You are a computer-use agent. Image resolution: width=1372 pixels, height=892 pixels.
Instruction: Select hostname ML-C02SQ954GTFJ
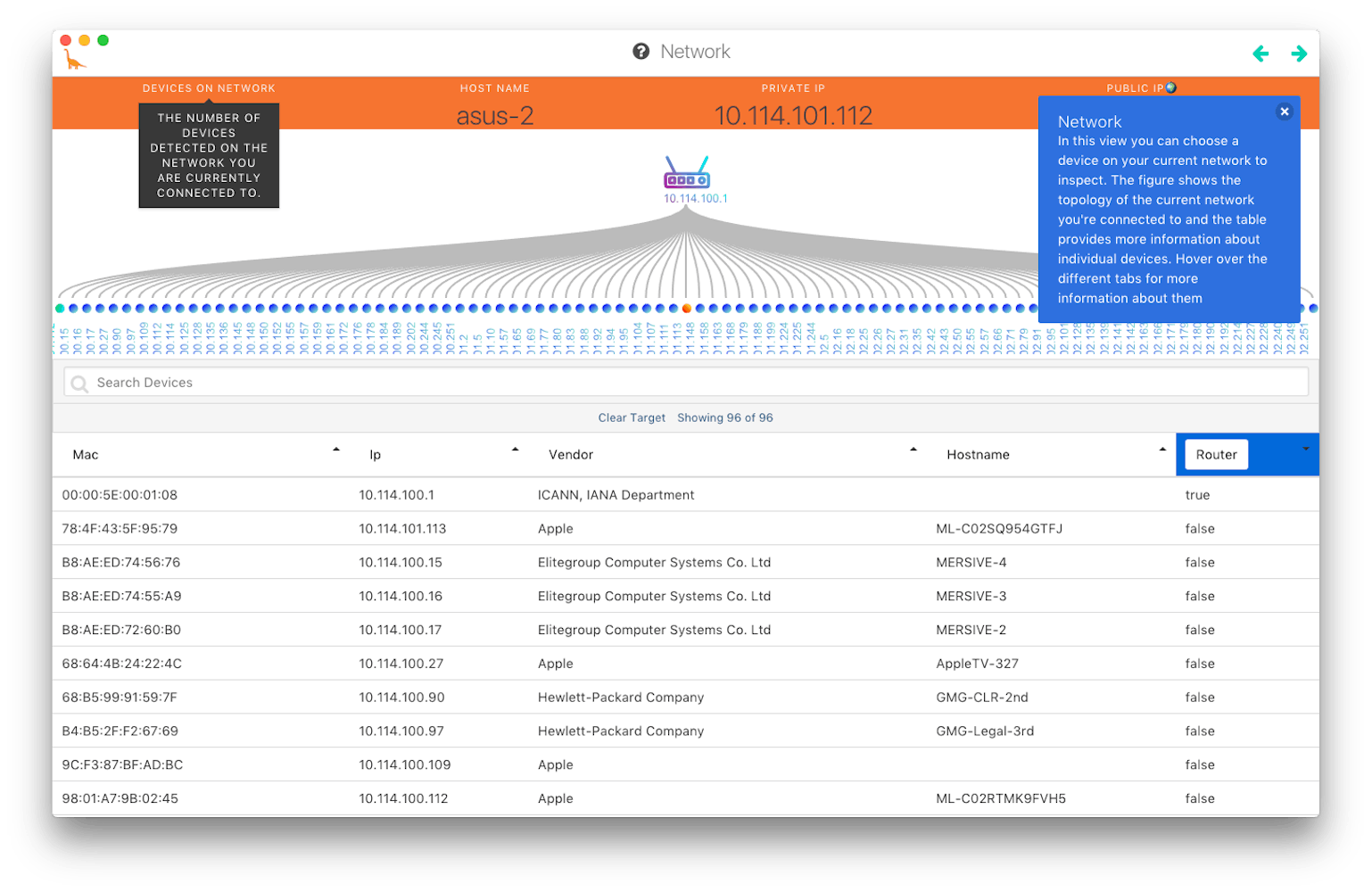click(x=999, y=529)
